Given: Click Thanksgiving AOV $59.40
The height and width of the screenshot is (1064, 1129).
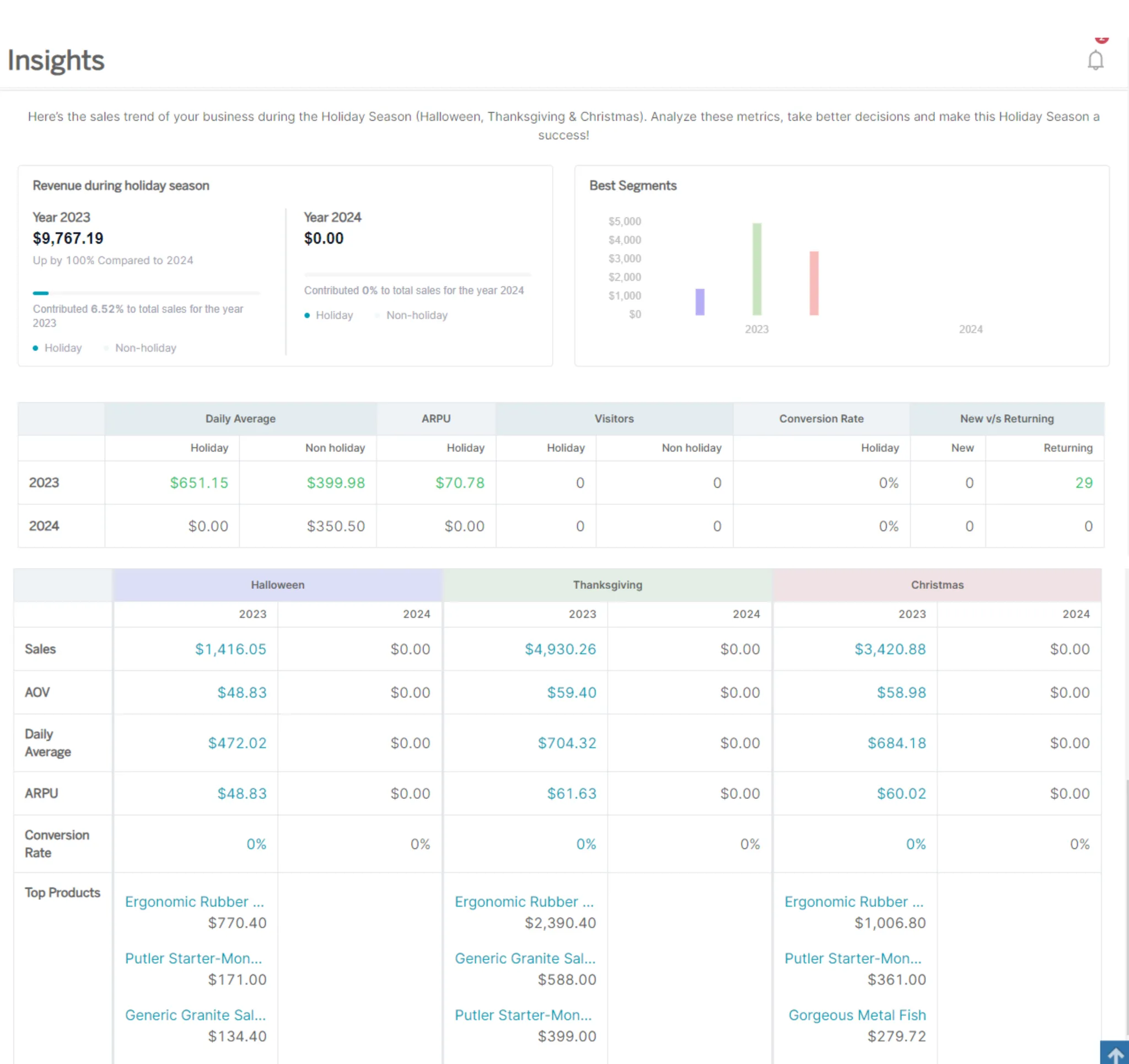Looking at the screenshot, I should coord(572,692).
